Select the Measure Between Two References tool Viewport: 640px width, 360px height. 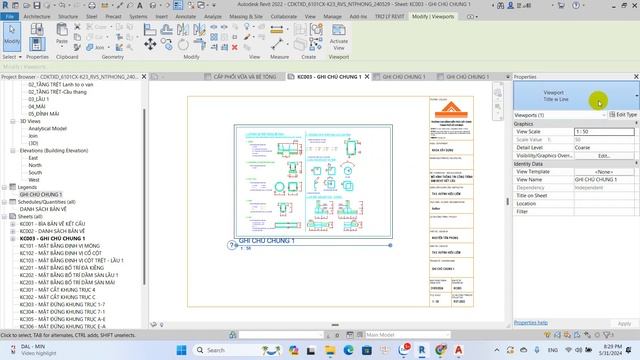pyautogui.click(x=276, y=44)
